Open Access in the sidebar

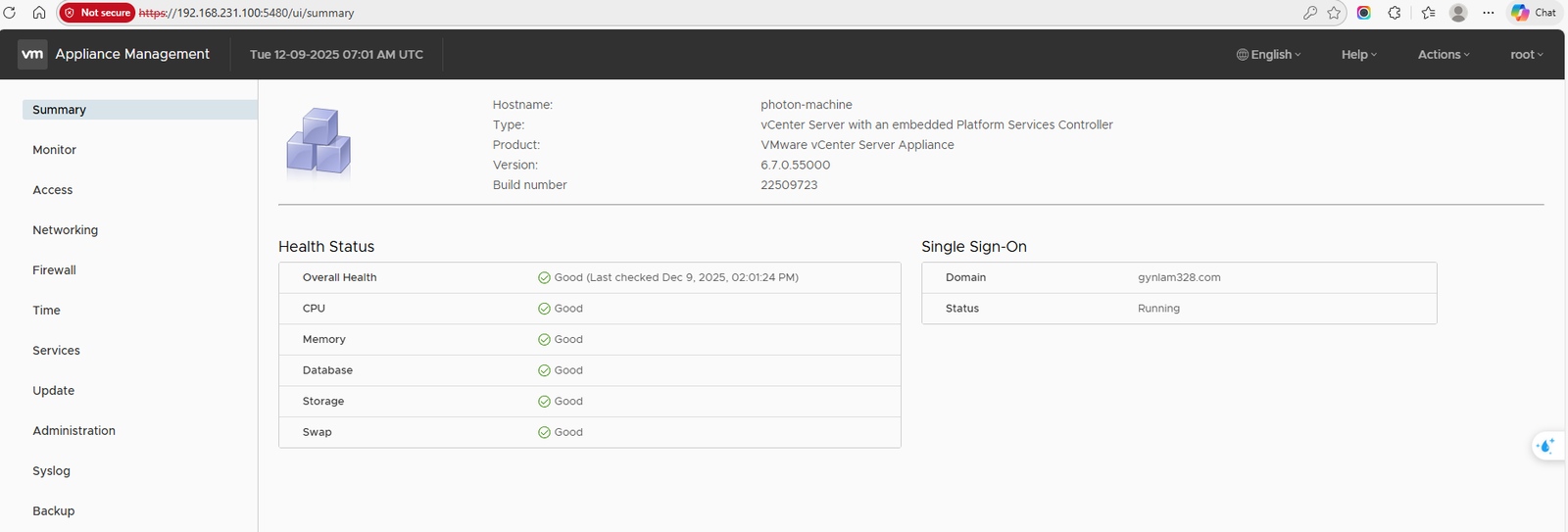(53, 190)
